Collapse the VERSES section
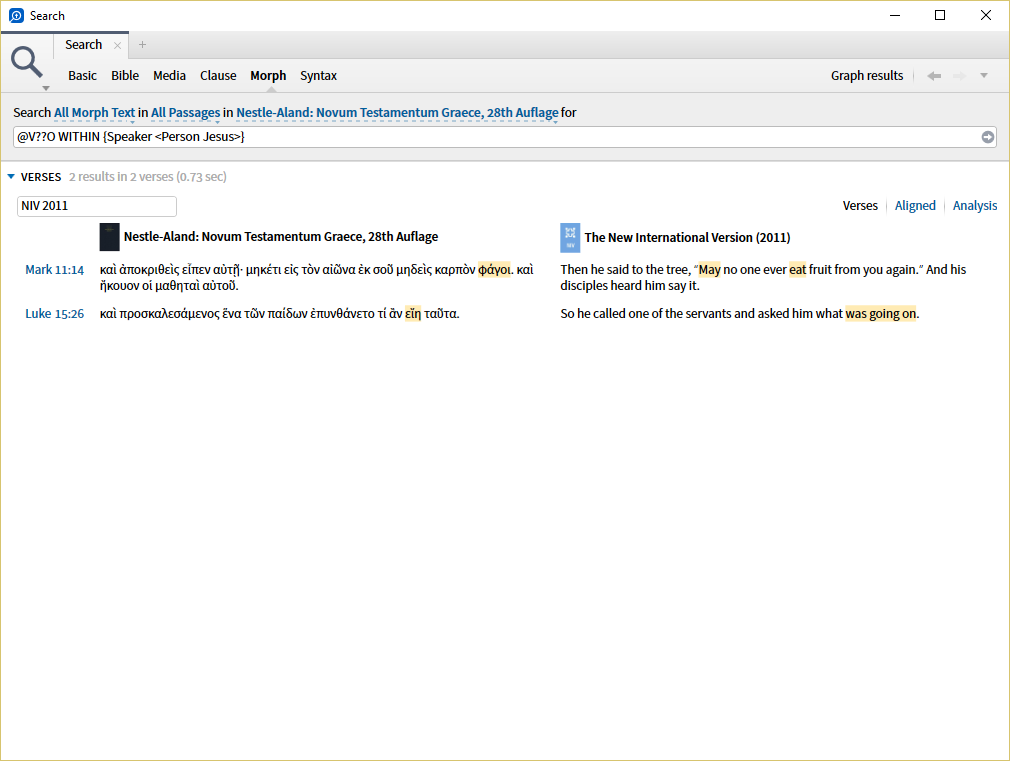This screenshot has width=1010, height=761. (x=11, y=177)
